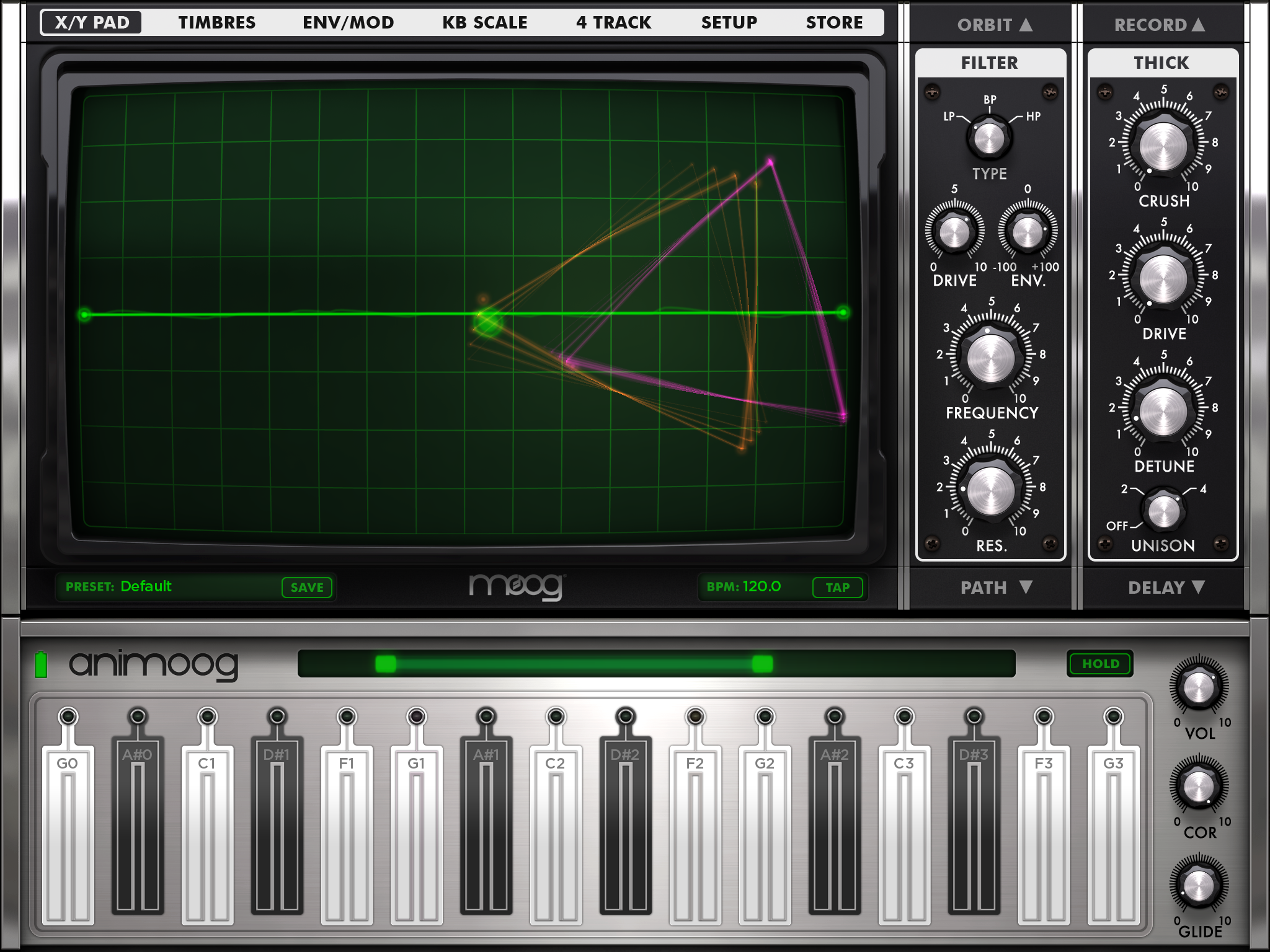Click the SAVE preset button
Screen dimensions: 1270x952
307,587
